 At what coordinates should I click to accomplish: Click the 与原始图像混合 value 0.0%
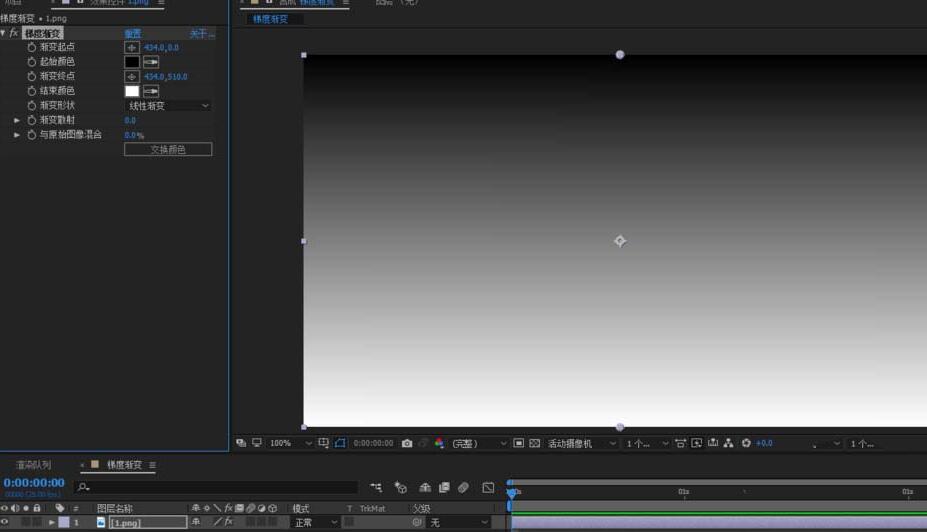pos(134,135)
